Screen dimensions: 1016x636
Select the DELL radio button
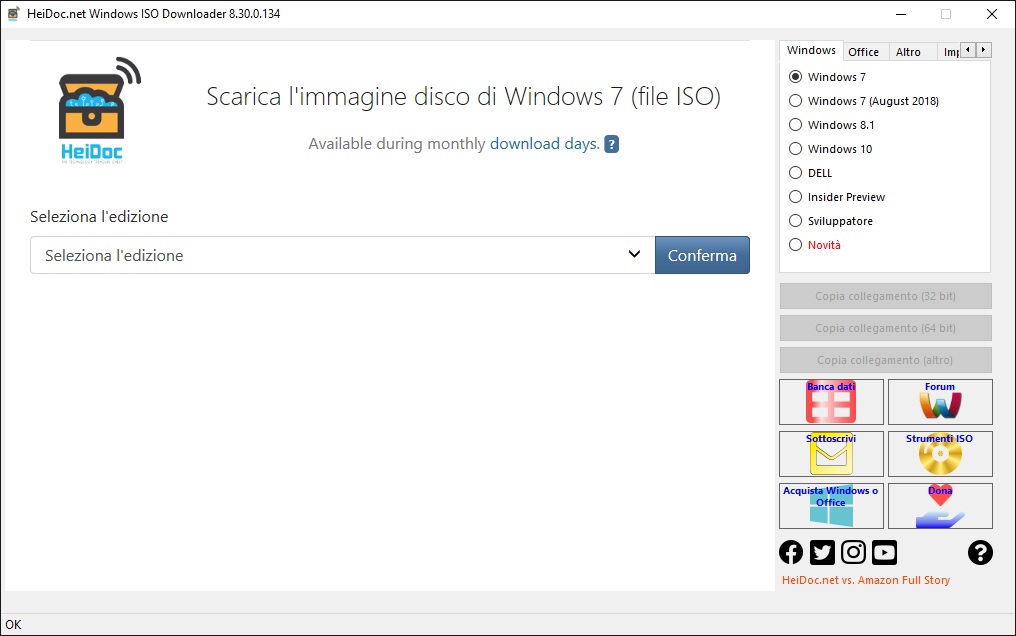(x=795, y=172)
